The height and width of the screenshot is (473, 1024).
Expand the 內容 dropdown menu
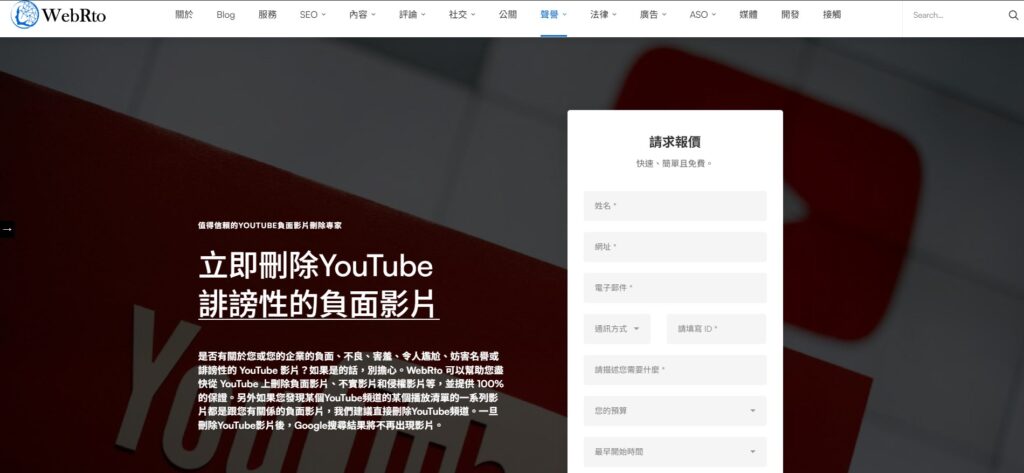click(362, 14)
